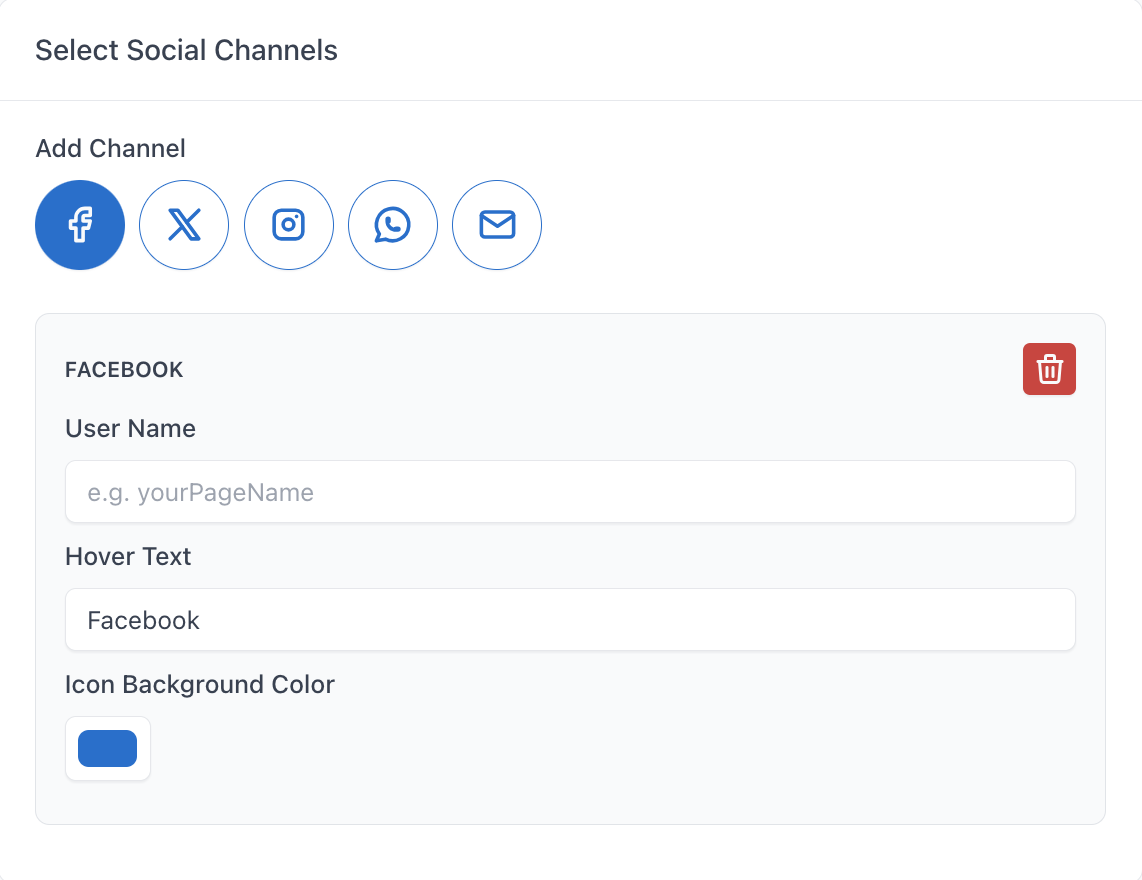Add the X (Twitter) channel
This screenshot has width=1142, height=880.
184,225
